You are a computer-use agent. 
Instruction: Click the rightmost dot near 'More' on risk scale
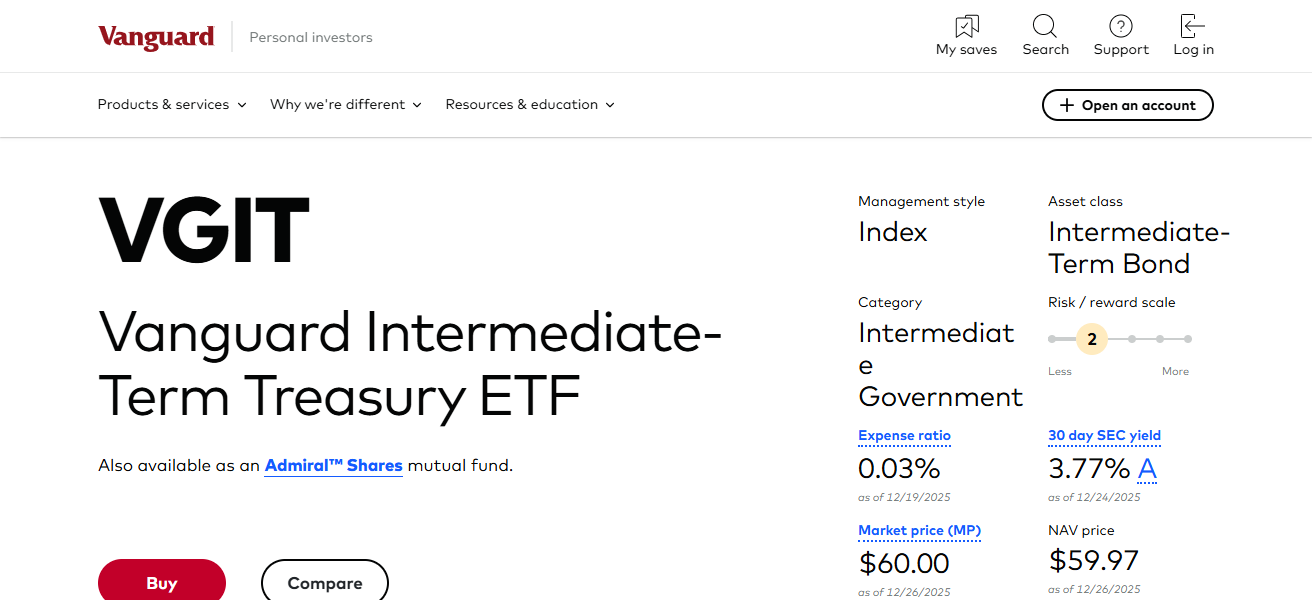(x=1186, y=339)
